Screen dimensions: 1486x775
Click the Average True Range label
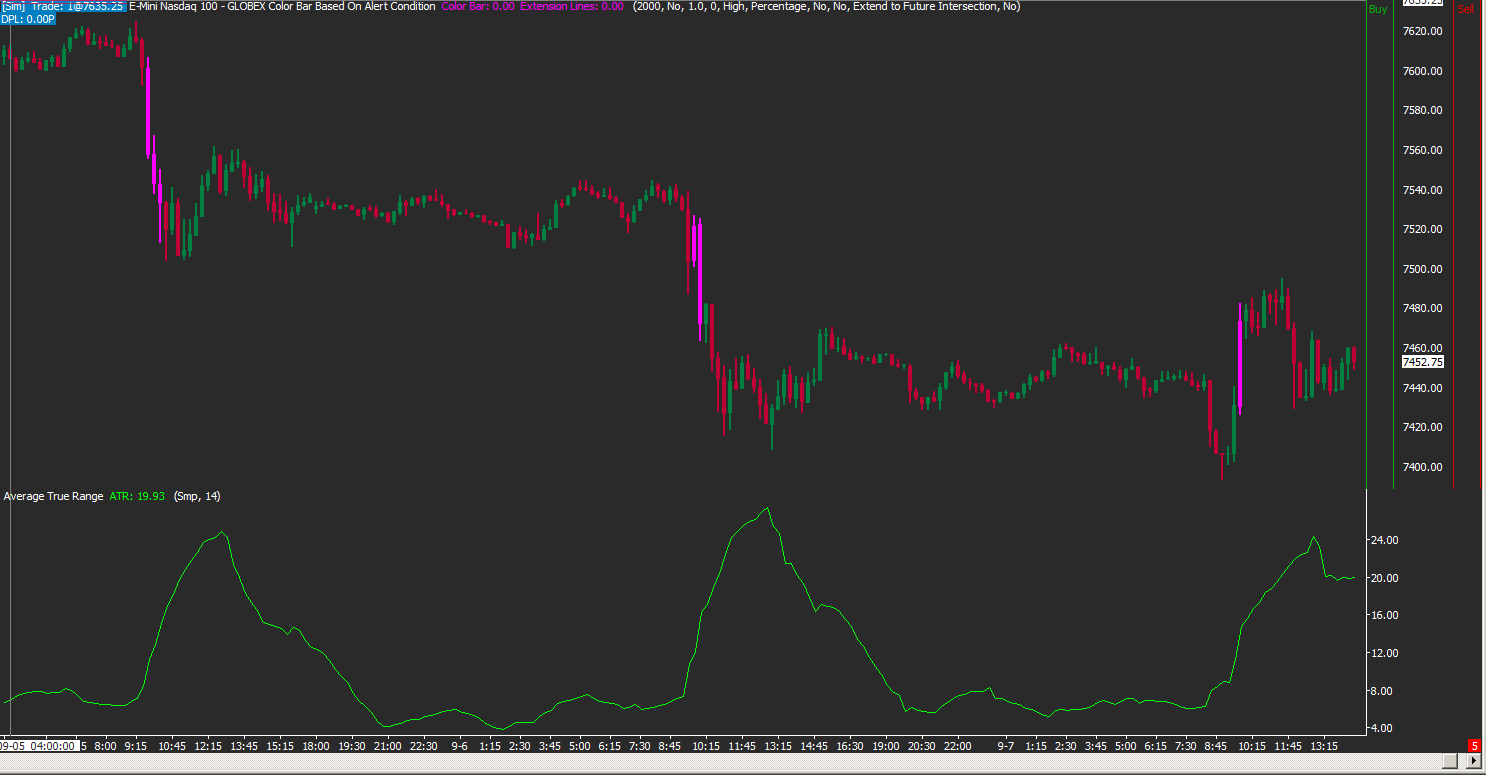point(53,496)
